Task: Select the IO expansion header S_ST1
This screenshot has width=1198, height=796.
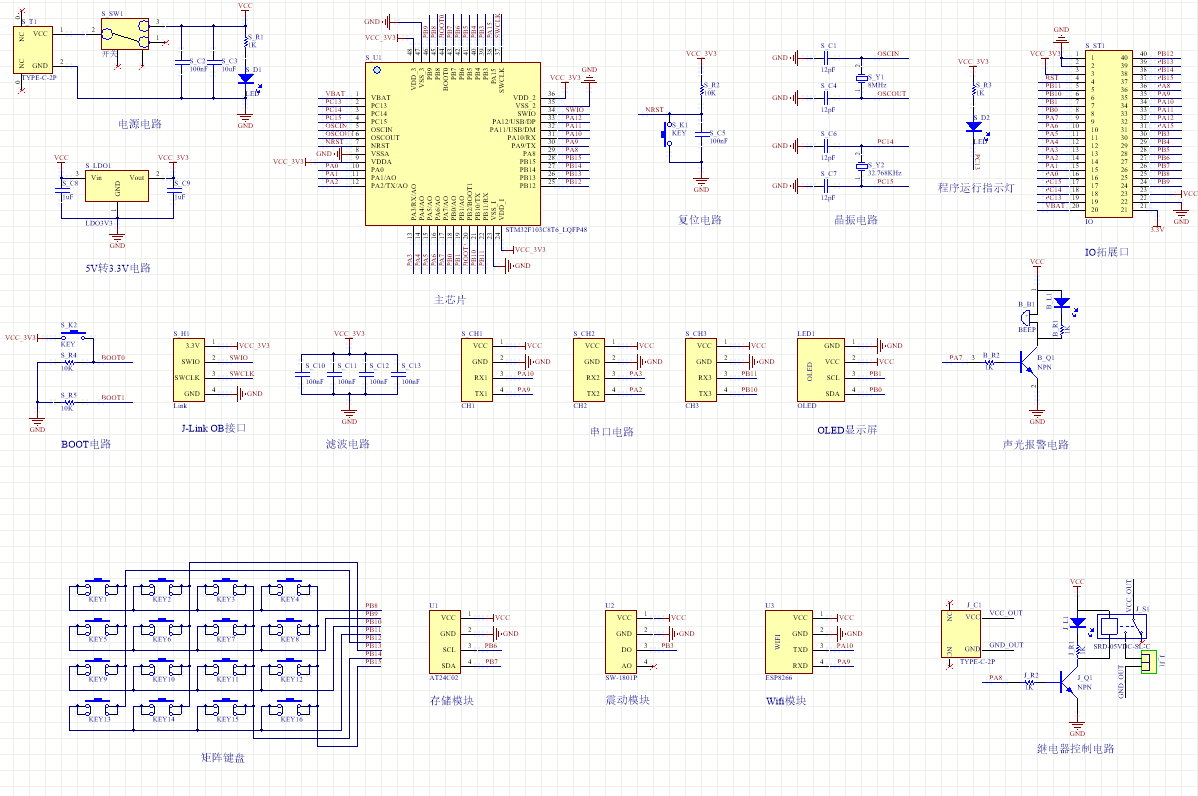Action: coord(1109,134)
